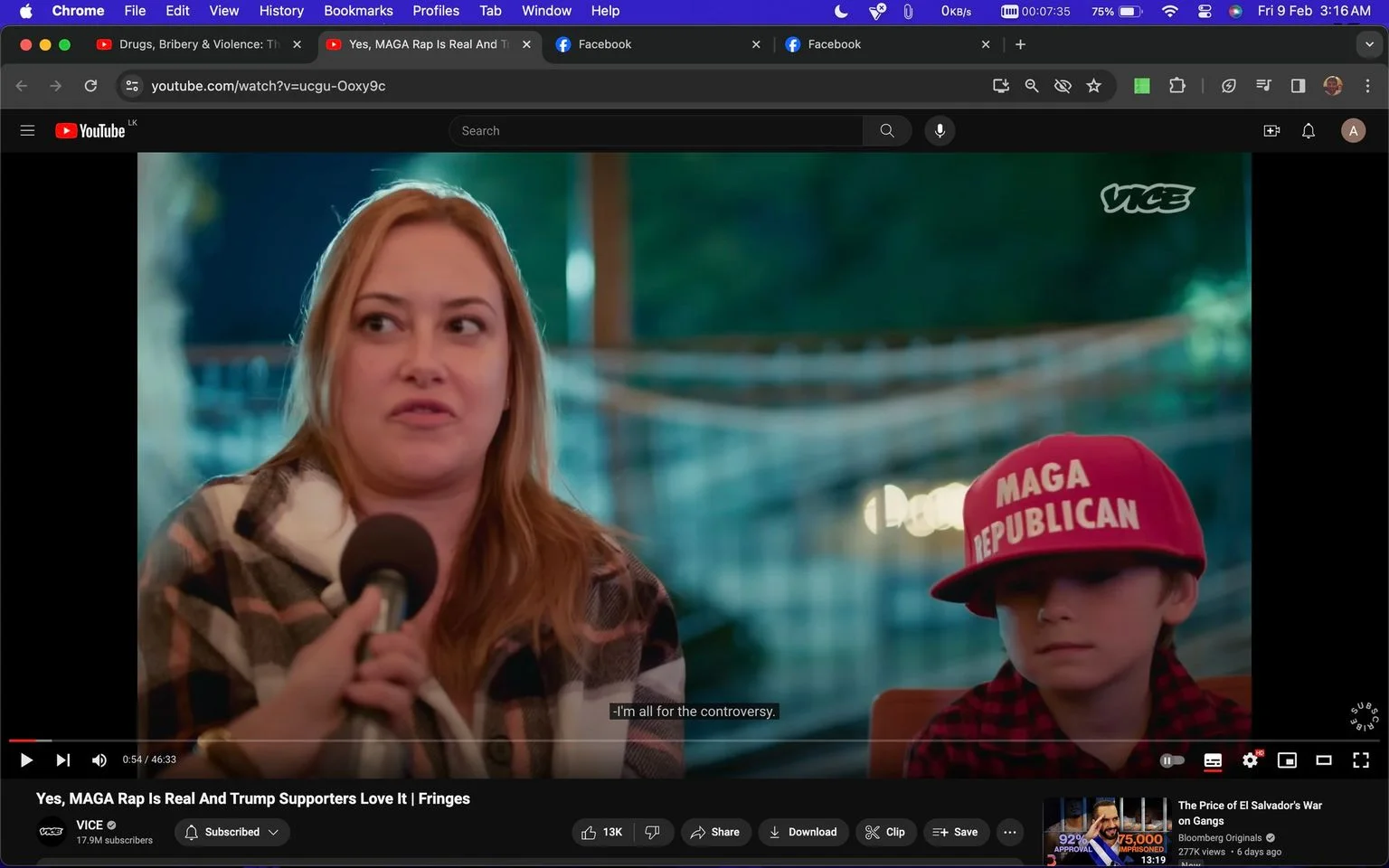
Task: Play the video
Action: 26,760
